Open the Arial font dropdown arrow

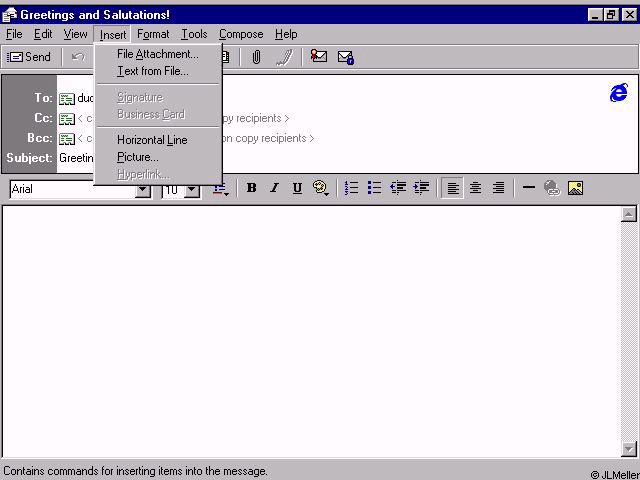point(143,191)
